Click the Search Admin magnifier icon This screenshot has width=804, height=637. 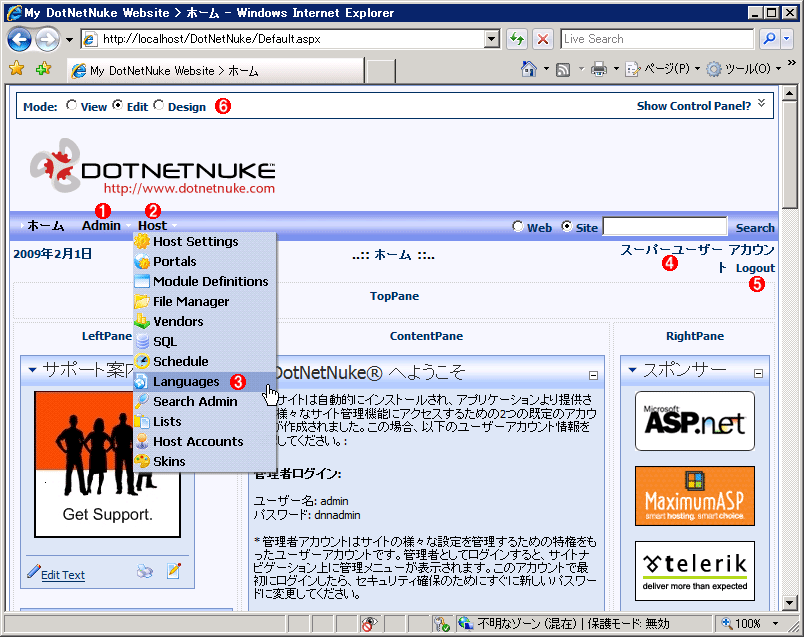pos(142,401)
